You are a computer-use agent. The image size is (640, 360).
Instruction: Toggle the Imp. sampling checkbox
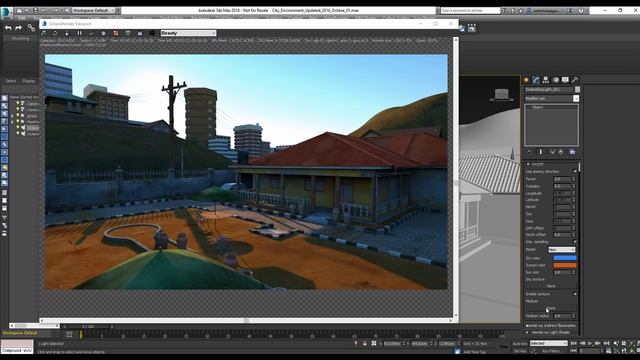575,242
